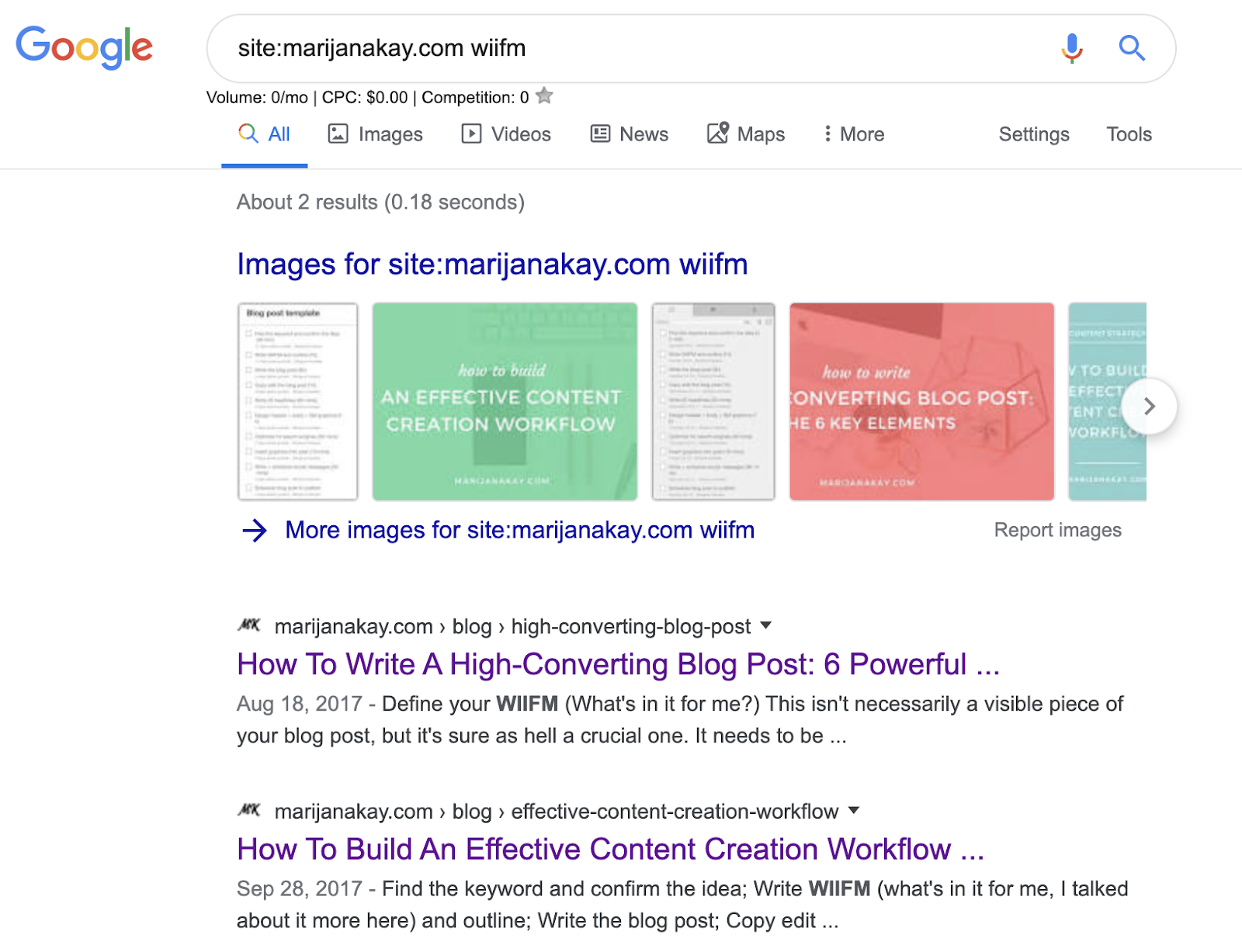Click the Aug 18, 2017 result snippet

click(680, 720)
